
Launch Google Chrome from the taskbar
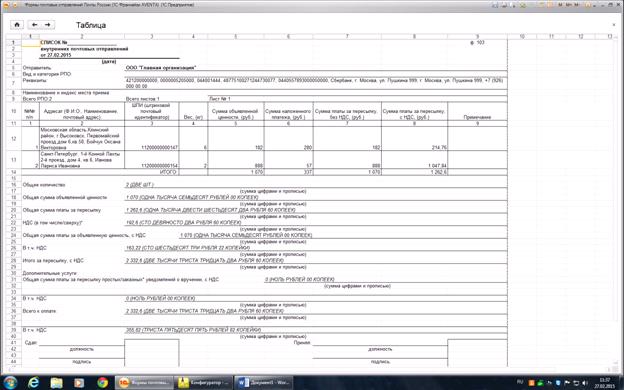(102, 383)
